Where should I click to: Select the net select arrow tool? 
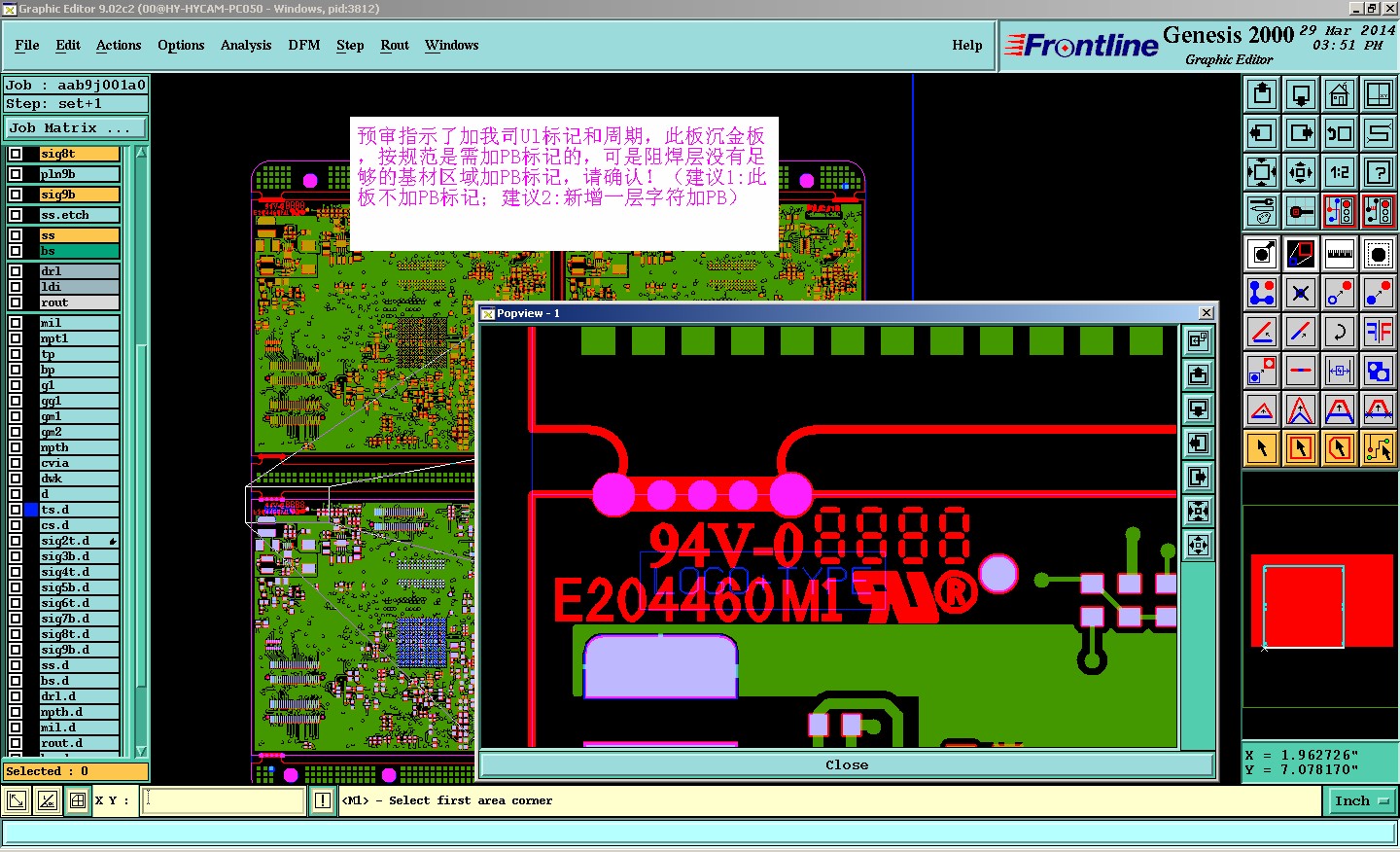pyautogui.click(x=1379, y=448)
